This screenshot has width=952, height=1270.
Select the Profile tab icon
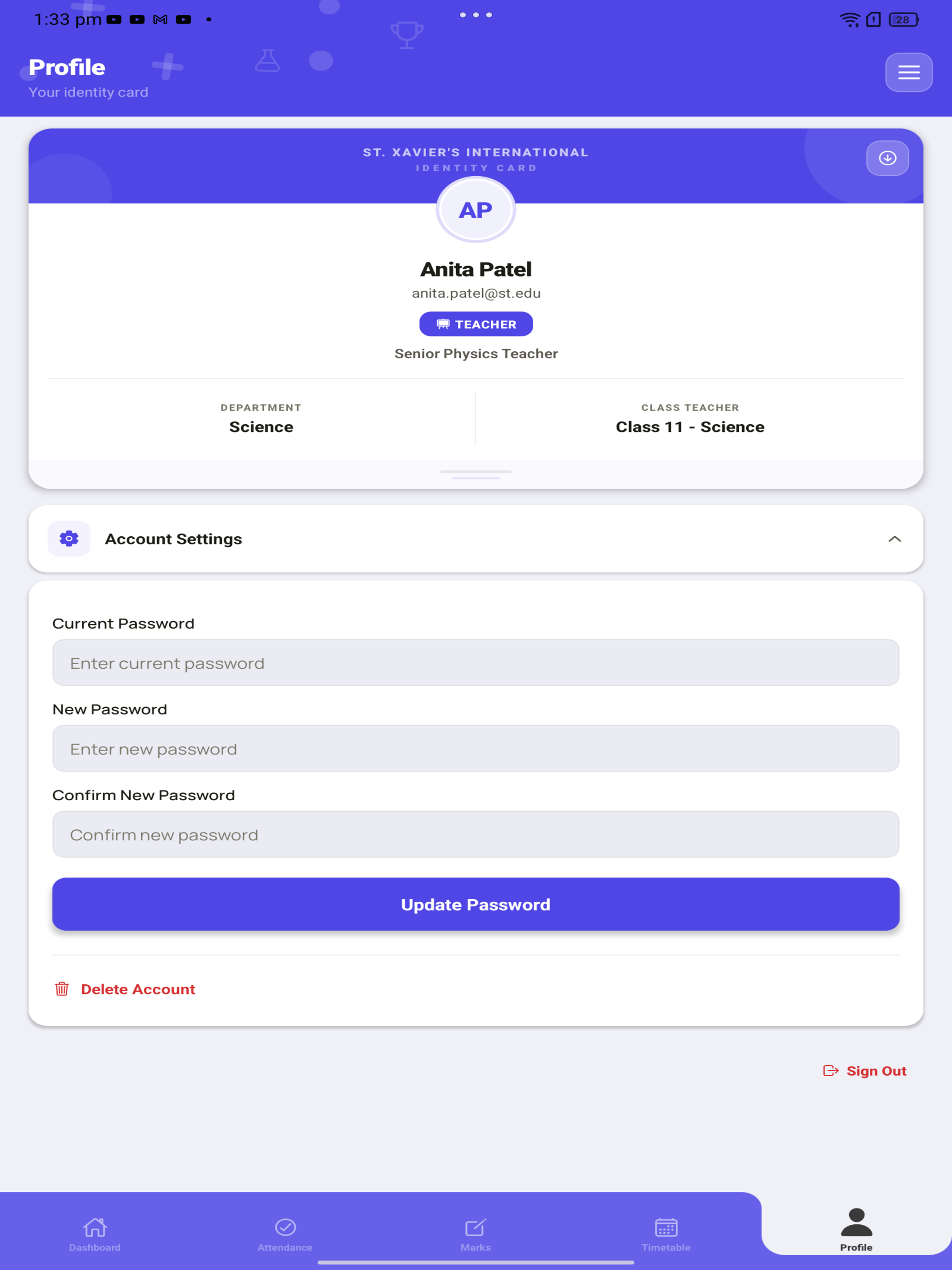tap(856, 1222)
